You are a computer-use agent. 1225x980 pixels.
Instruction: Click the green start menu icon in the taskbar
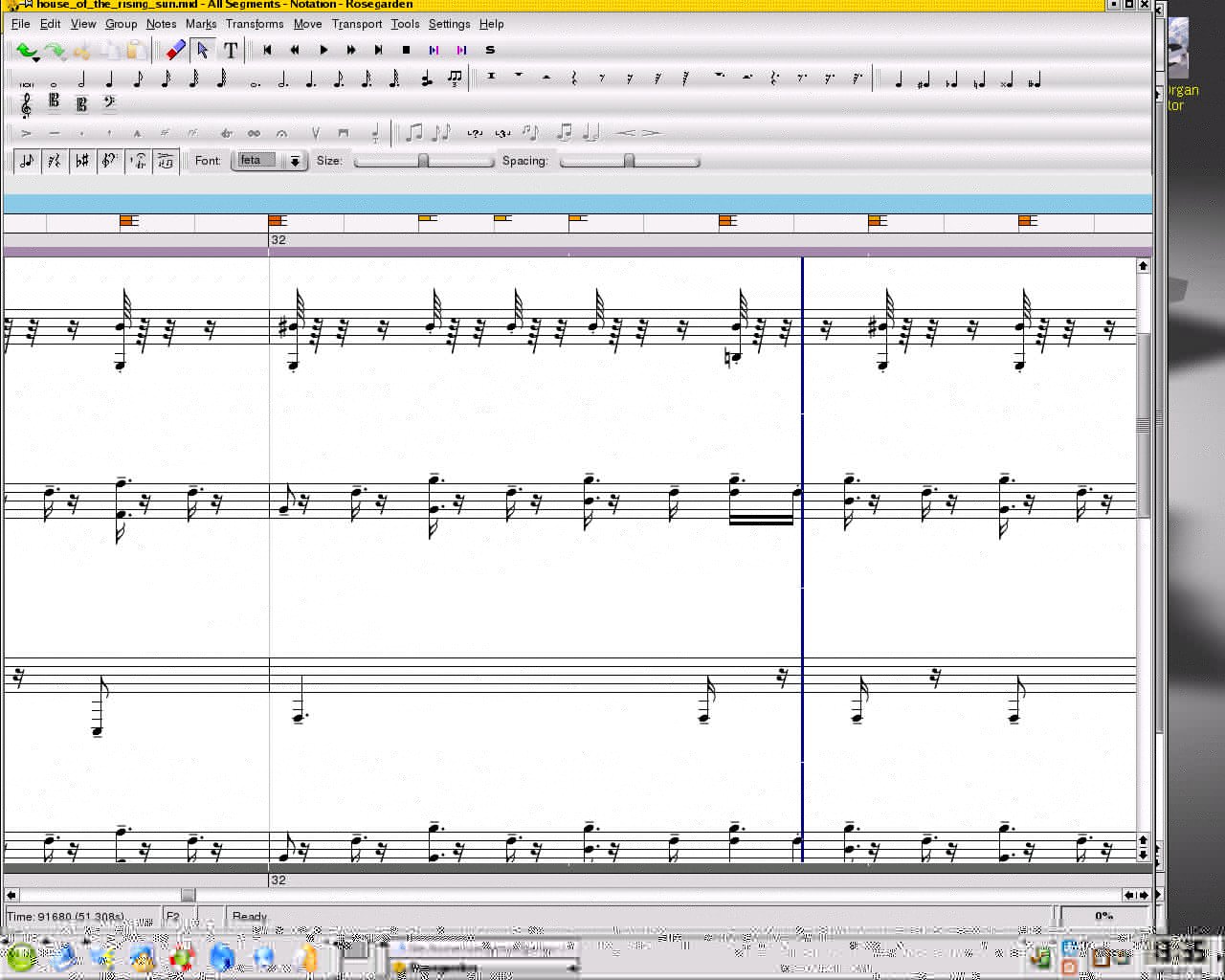coord(21,955)
